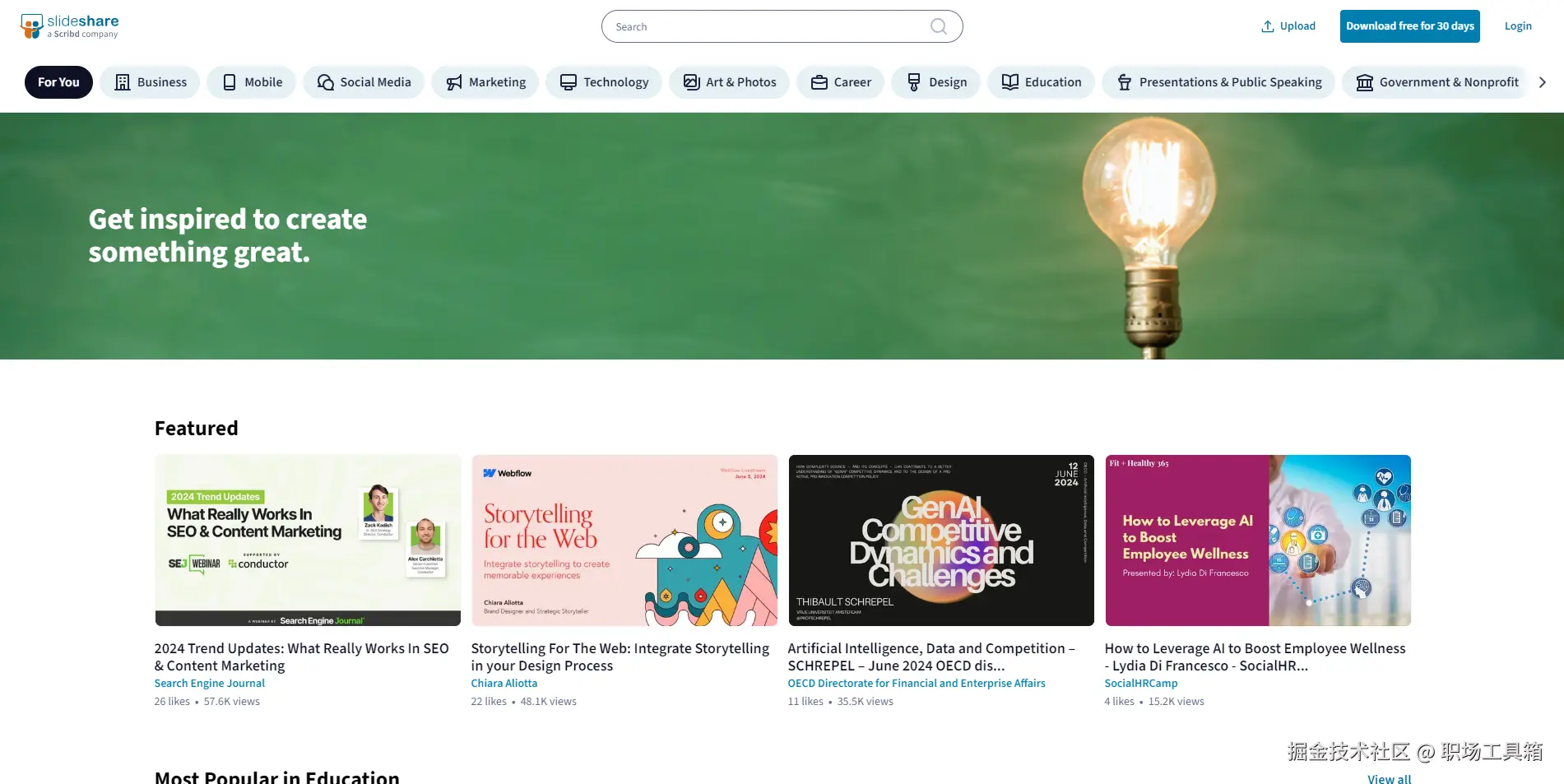Click View all in Most Popular section

click(x=1389, y=778)
